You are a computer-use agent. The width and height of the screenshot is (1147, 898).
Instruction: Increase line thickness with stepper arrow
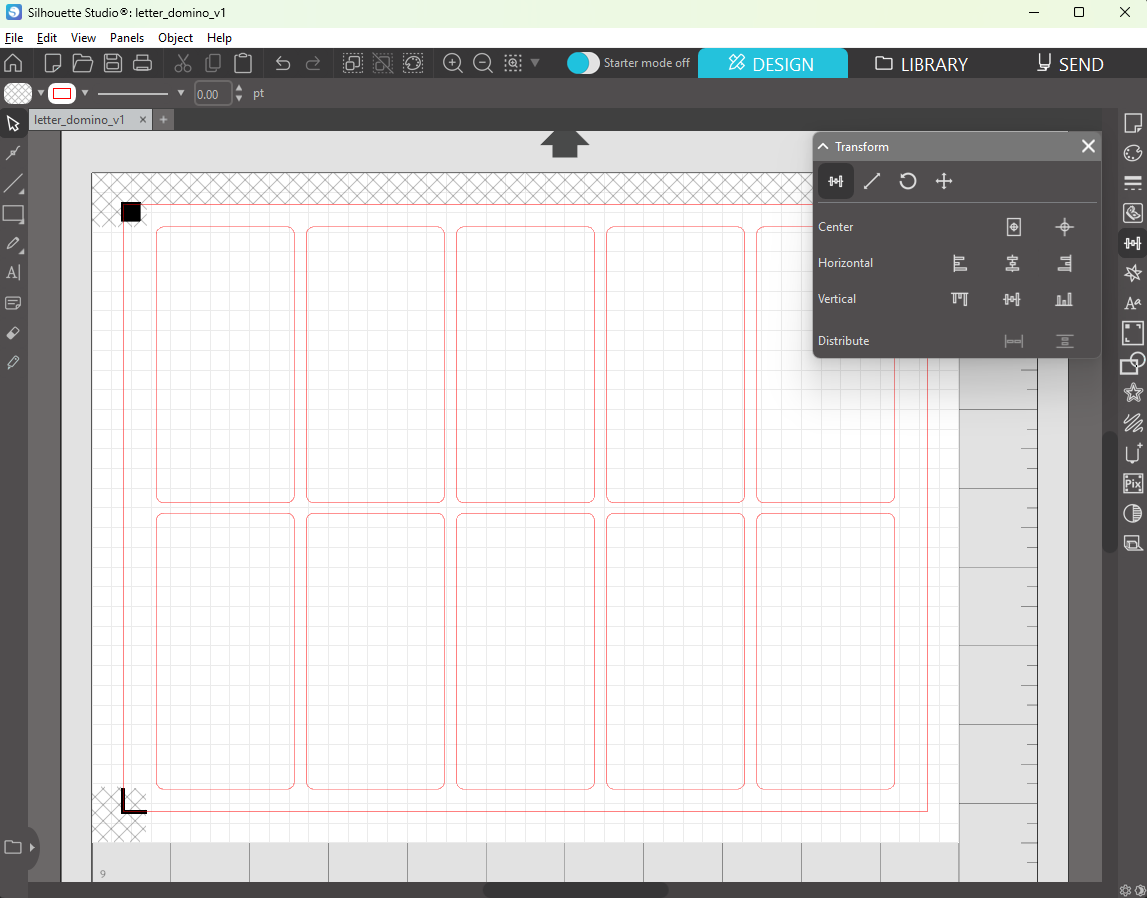(x=239, y=88)
